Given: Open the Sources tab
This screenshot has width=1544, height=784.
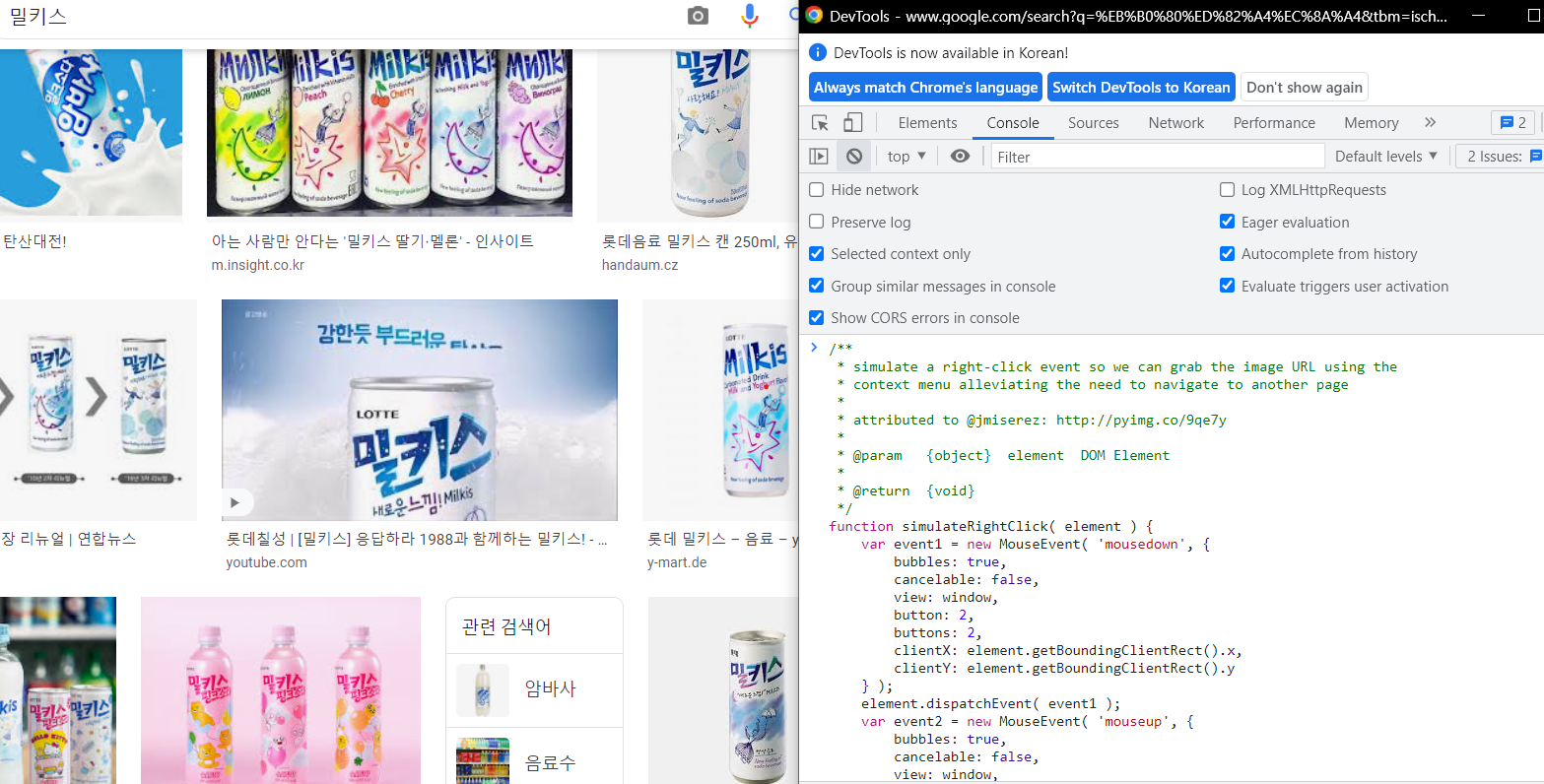Looking at the screenshot, I should [x=1094, y=122].
